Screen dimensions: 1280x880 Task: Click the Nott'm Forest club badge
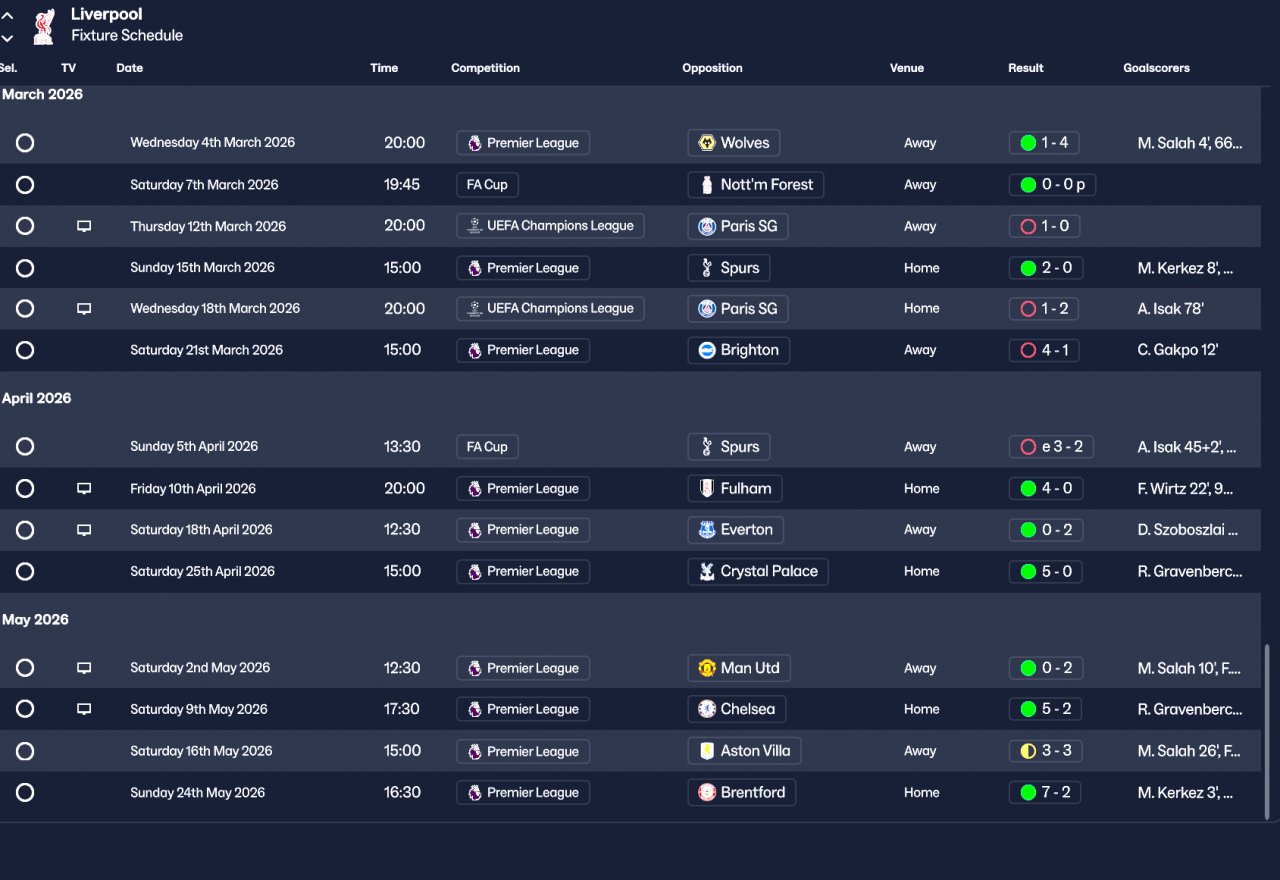(707, 185)
